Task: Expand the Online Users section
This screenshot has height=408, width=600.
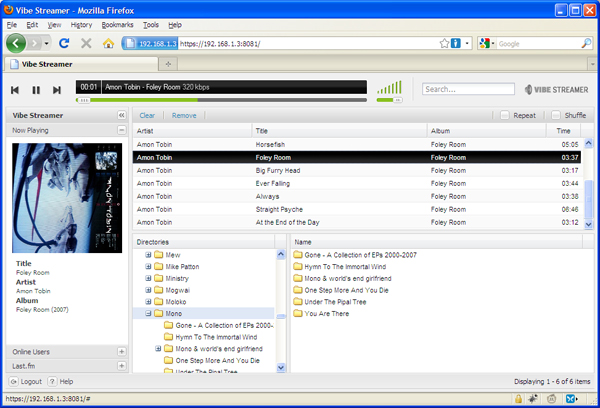Action: click(121, 351)
